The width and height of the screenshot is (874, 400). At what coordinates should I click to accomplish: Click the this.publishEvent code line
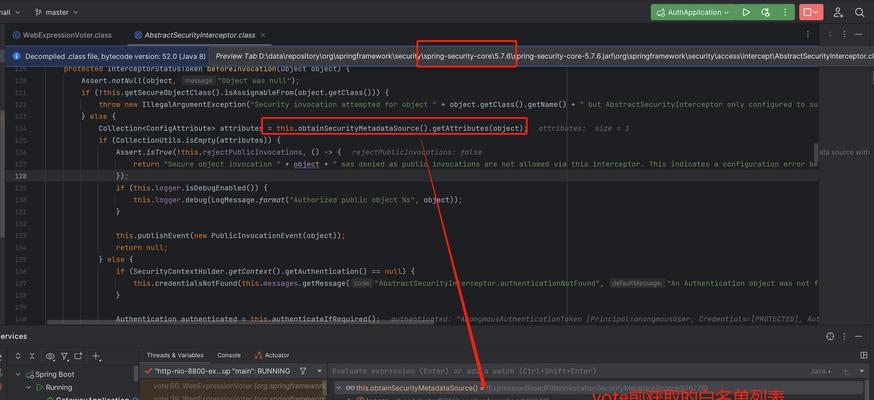pos(230,236)
